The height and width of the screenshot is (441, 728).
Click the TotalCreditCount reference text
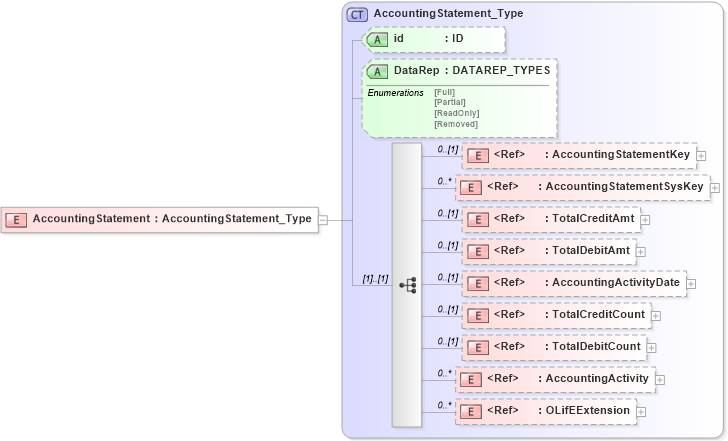click(598, 315)
